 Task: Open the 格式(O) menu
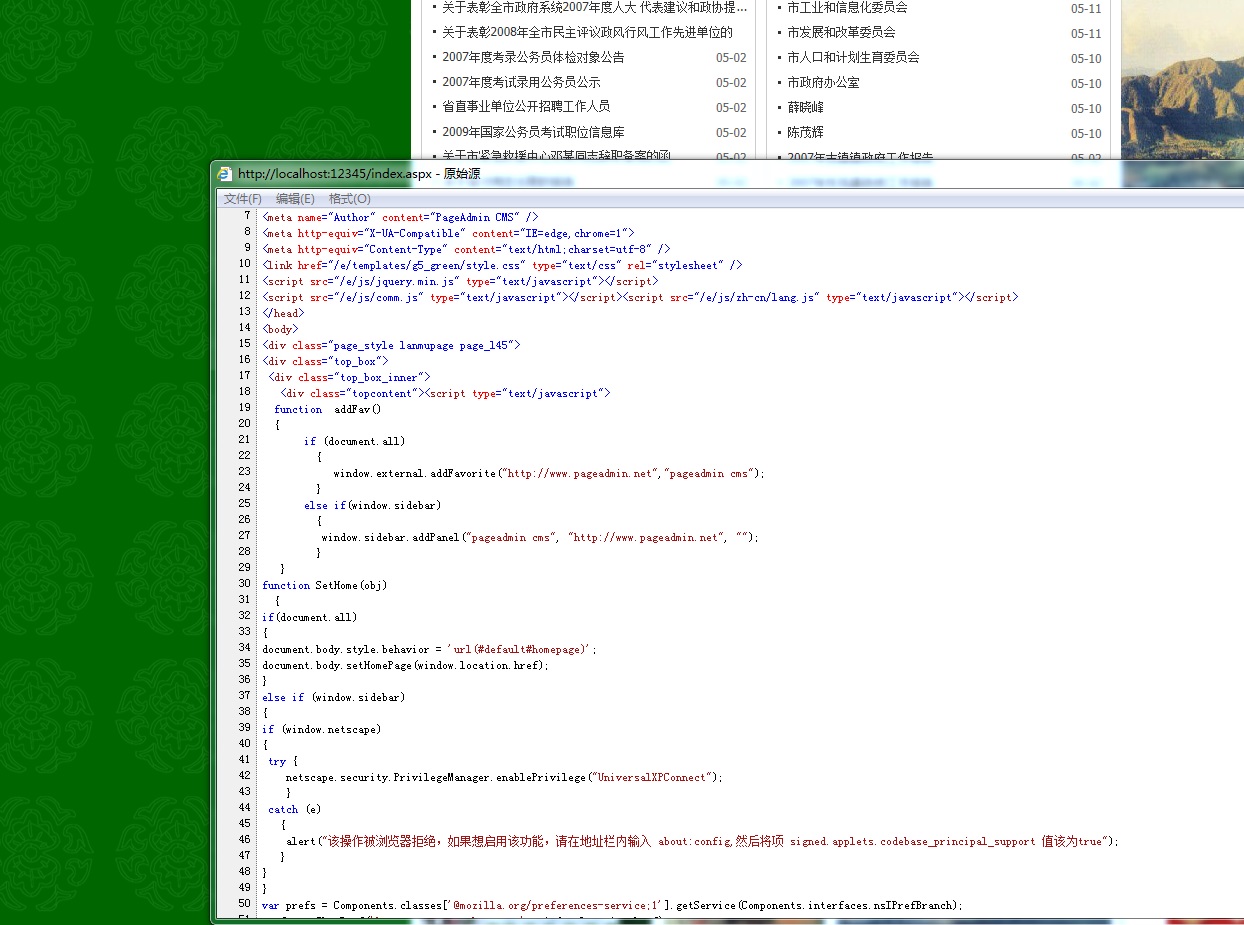click(x=349, y=199)
